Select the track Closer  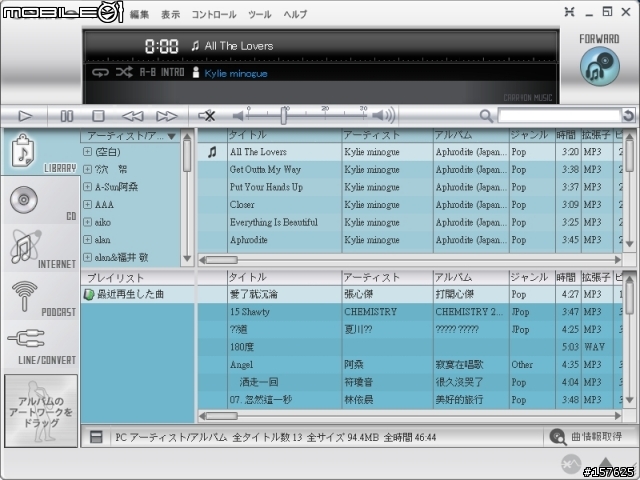tap(410, 205)
